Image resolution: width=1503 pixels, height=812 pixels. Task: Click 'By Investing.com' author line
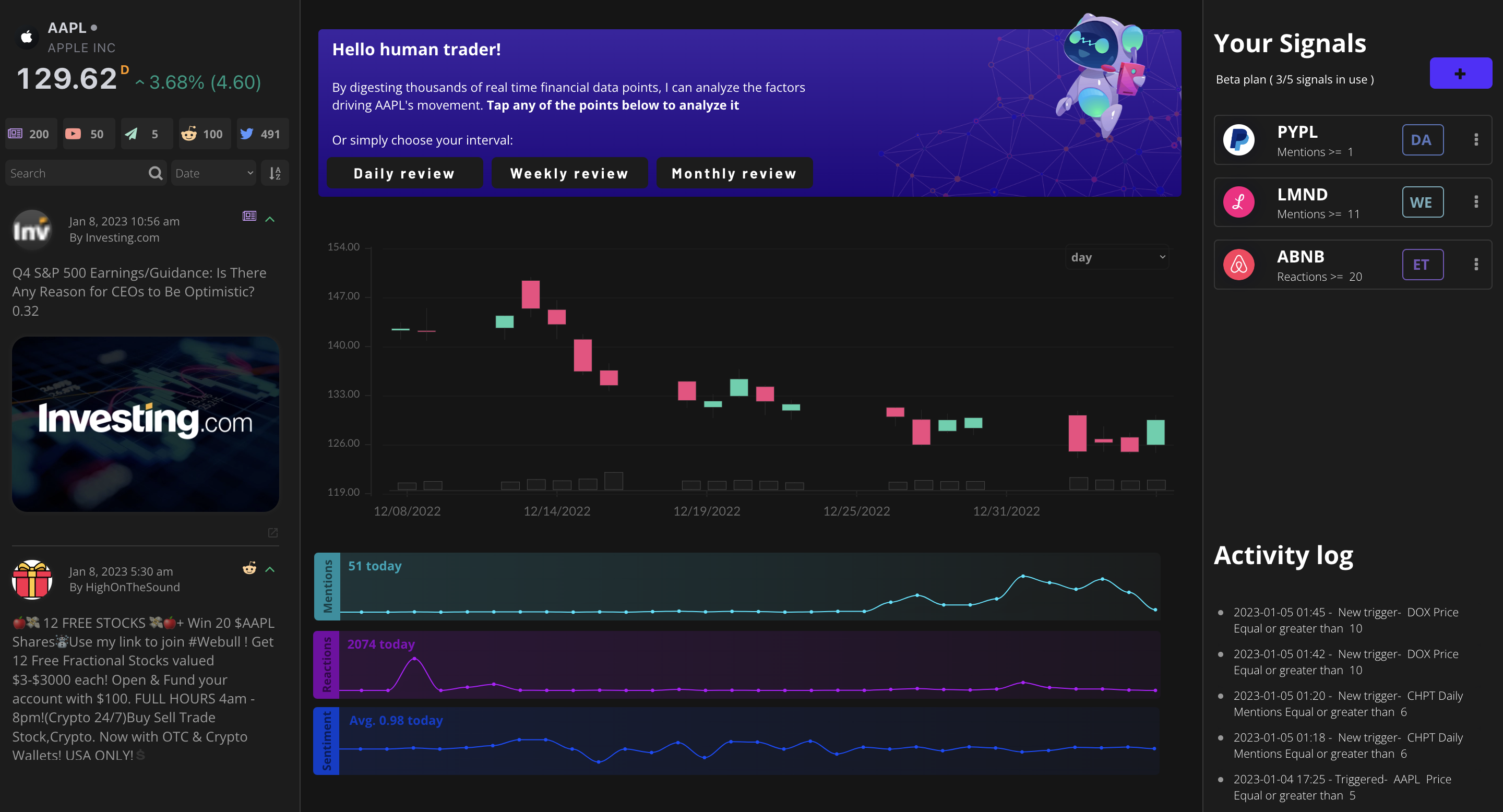[x=114, y=237]
